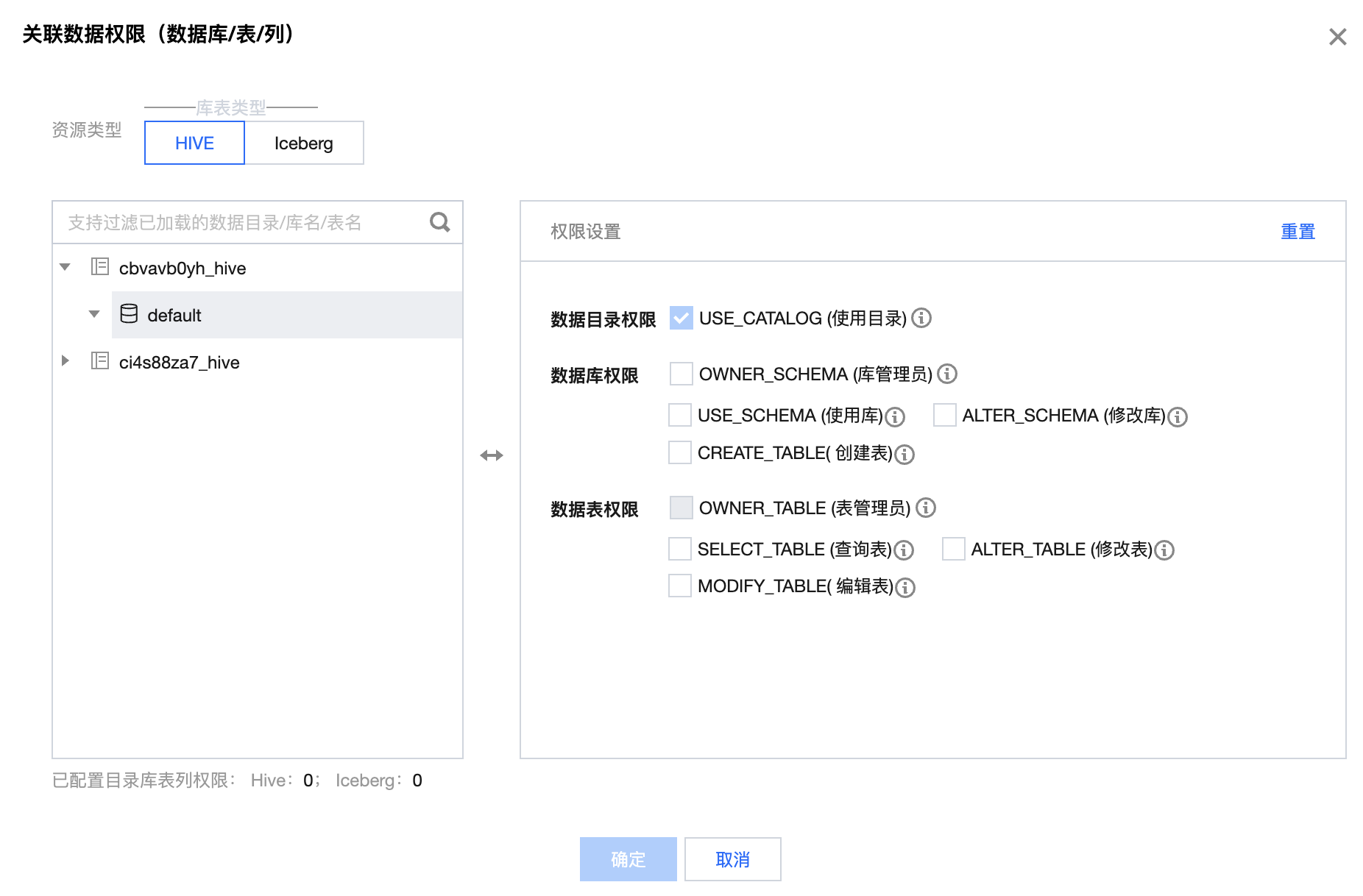The height and width of the screenshot is (896, 1363).
Task: Click info icon beside ALTER_SCHEMA
Action: (x=1178, y=417)
